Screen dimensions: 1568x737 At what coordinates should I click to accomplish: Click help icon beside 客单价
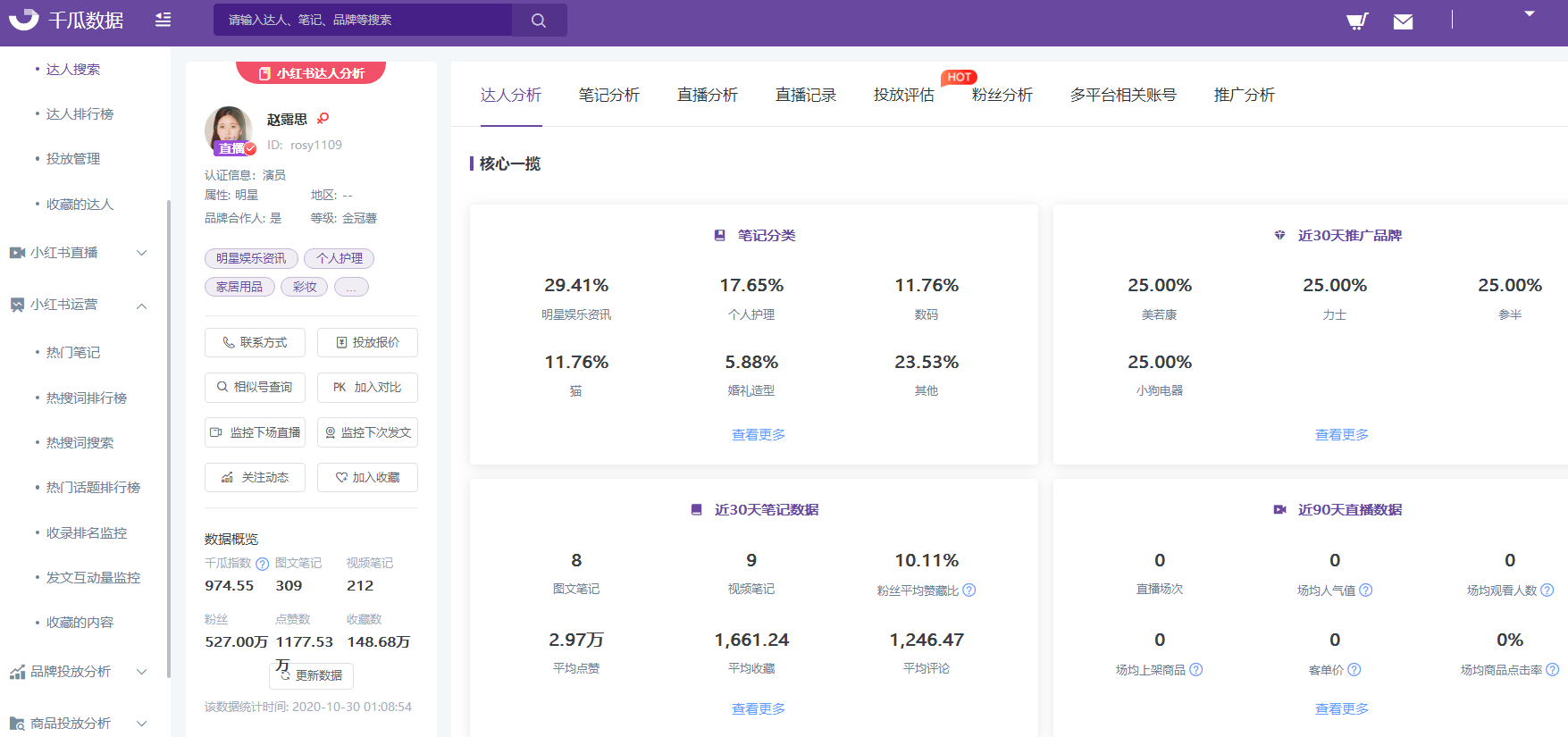click(1354, 669)
